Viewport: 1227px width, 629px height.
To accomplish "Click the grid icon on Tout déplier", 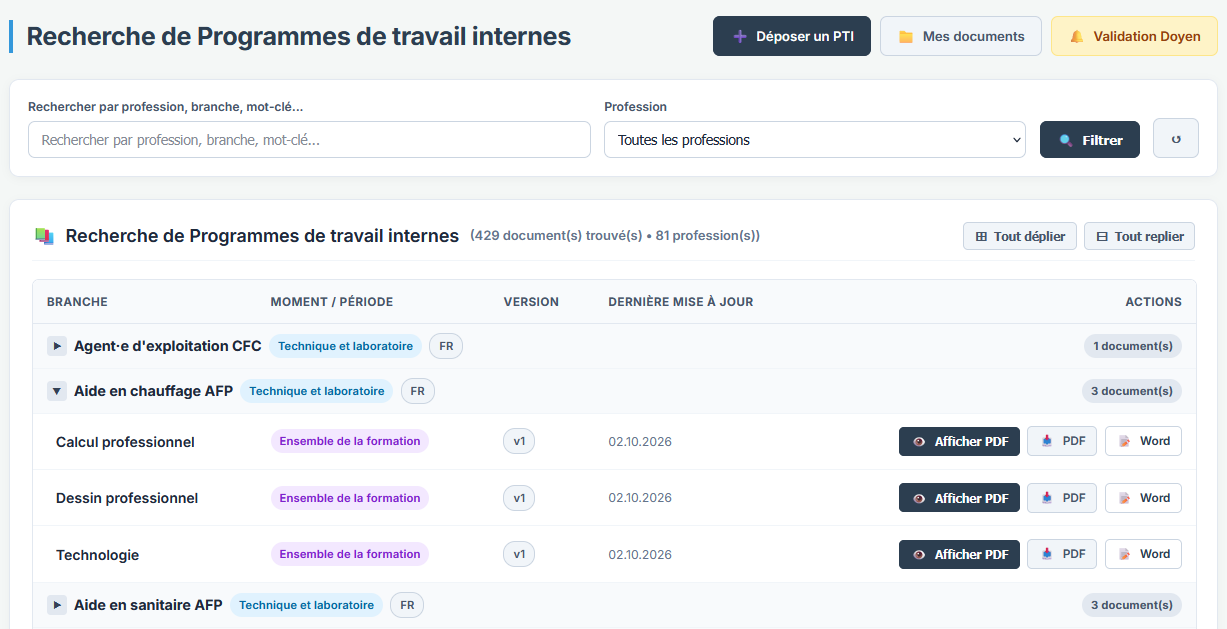I will (981, 237).
